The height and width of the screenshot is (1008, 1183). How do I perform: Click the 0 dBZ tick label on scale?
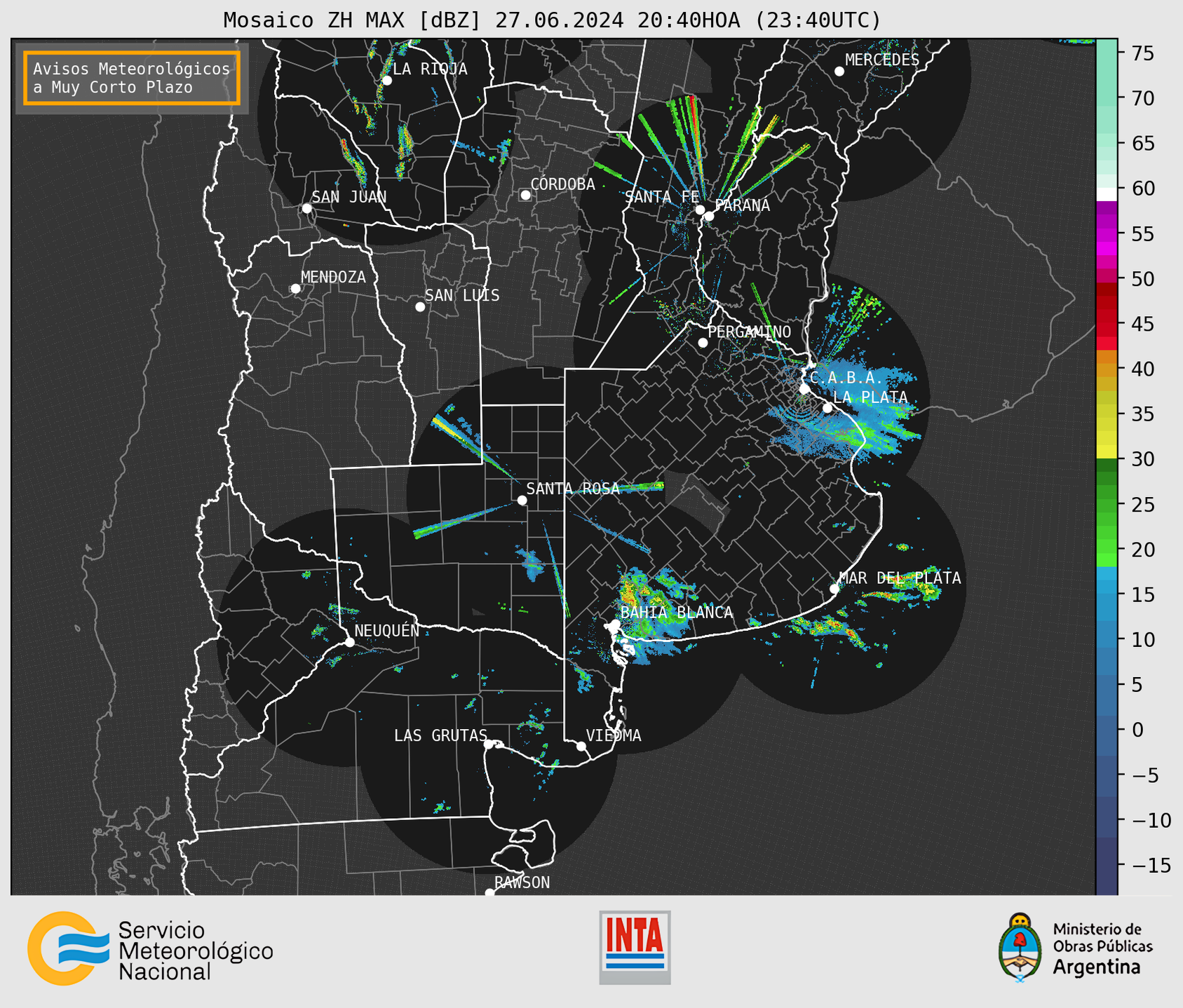(x=1137, y=730)
